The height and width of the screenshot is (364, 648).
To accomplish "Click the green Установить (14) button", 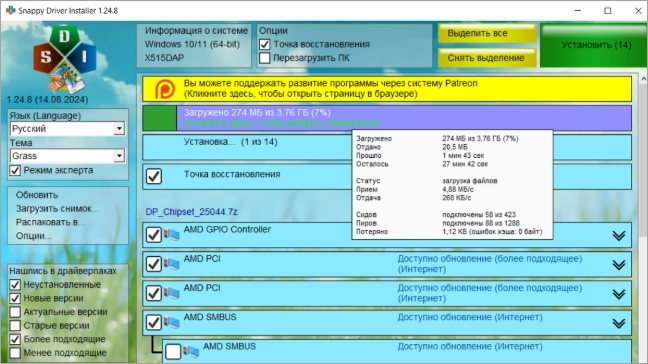I will (594, 45).
